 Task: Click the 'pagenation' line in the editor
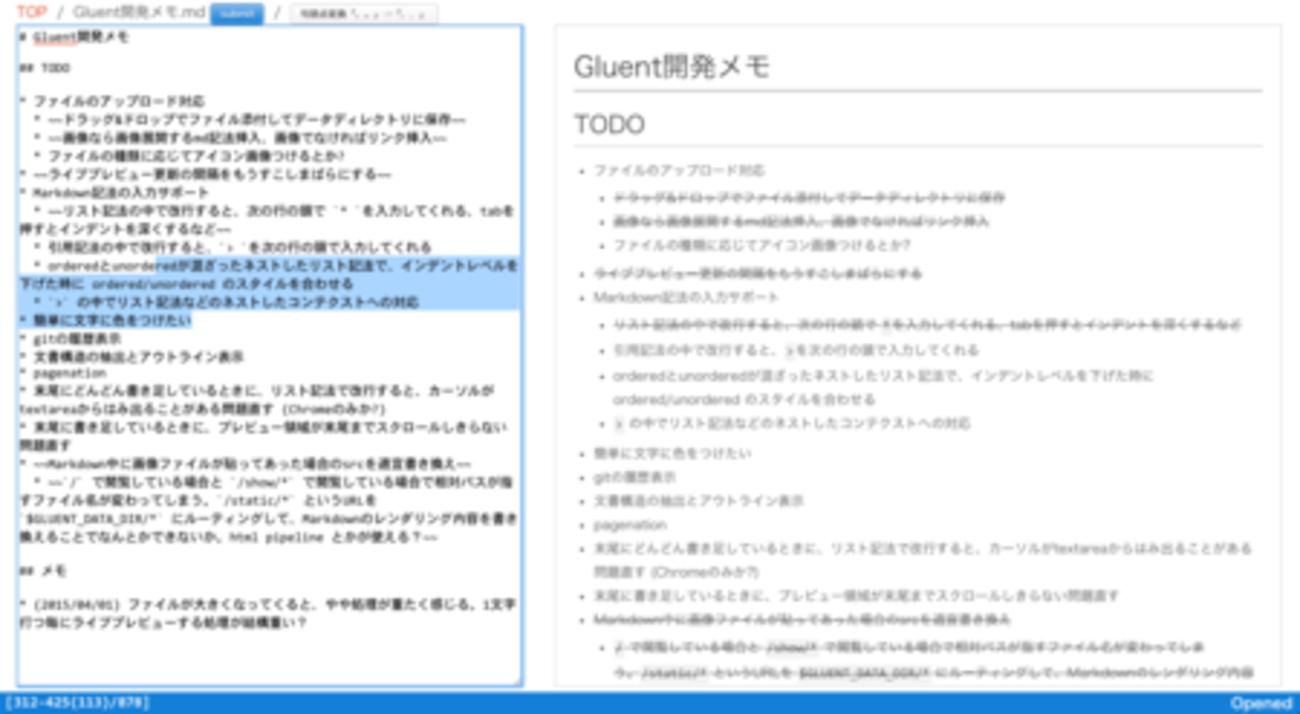click(62, 373)
